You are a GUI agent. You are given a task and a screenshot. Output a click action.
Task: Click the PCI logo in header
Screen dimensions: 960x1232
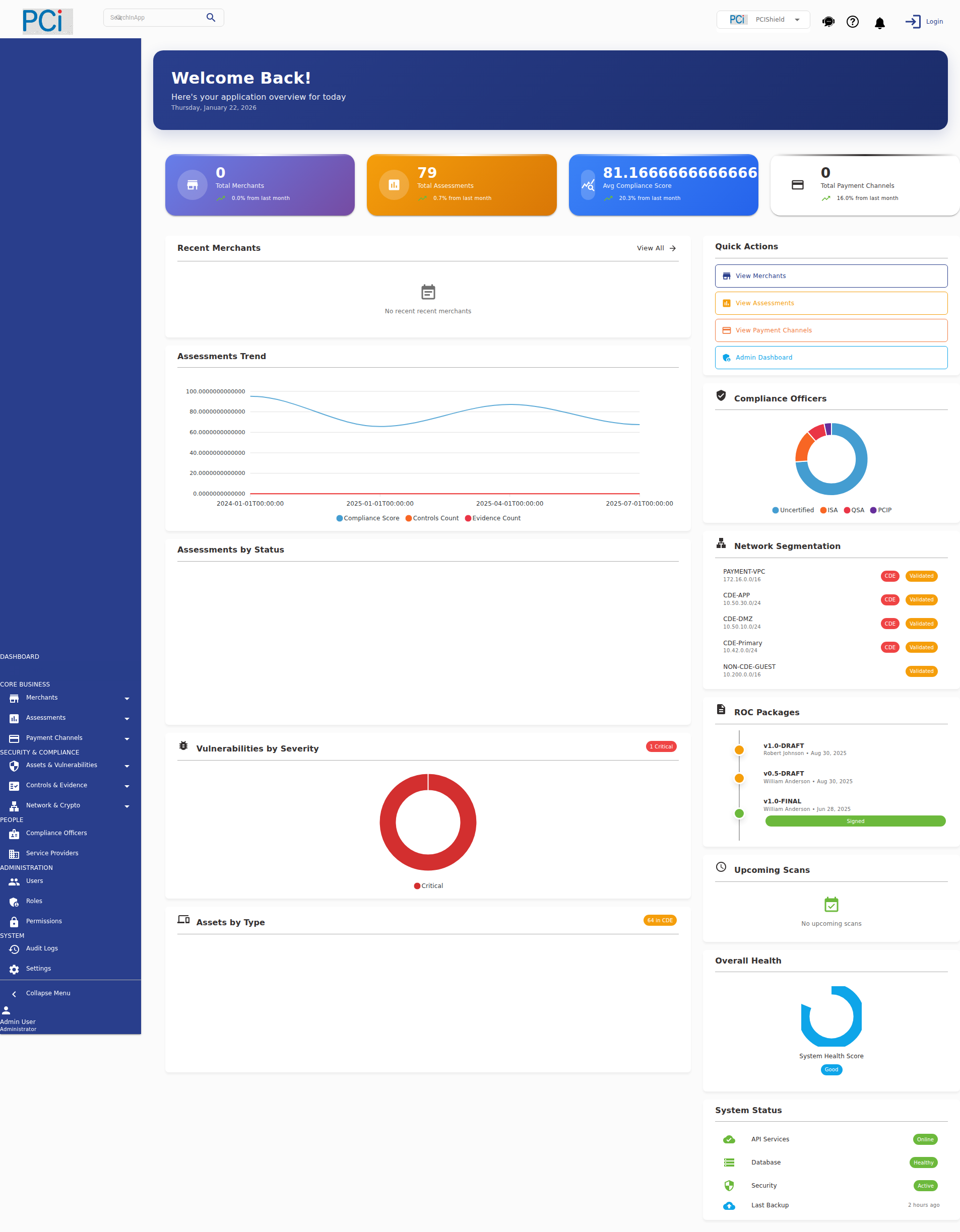pyautogui.click(x=47, y=22)
